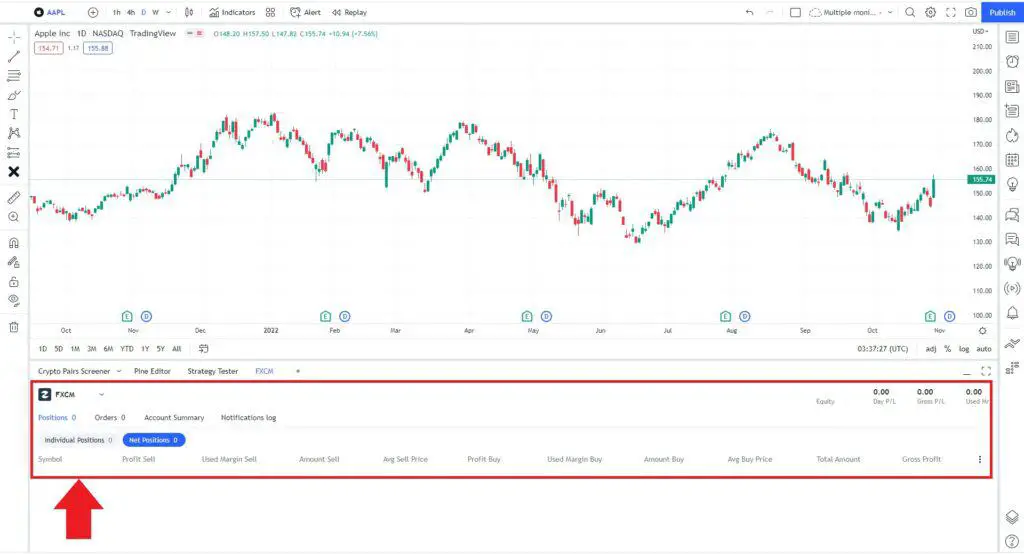1024x555 pixels.
Task: Switch to the Pine Editor tab
Action: click(x=152, y=372)
